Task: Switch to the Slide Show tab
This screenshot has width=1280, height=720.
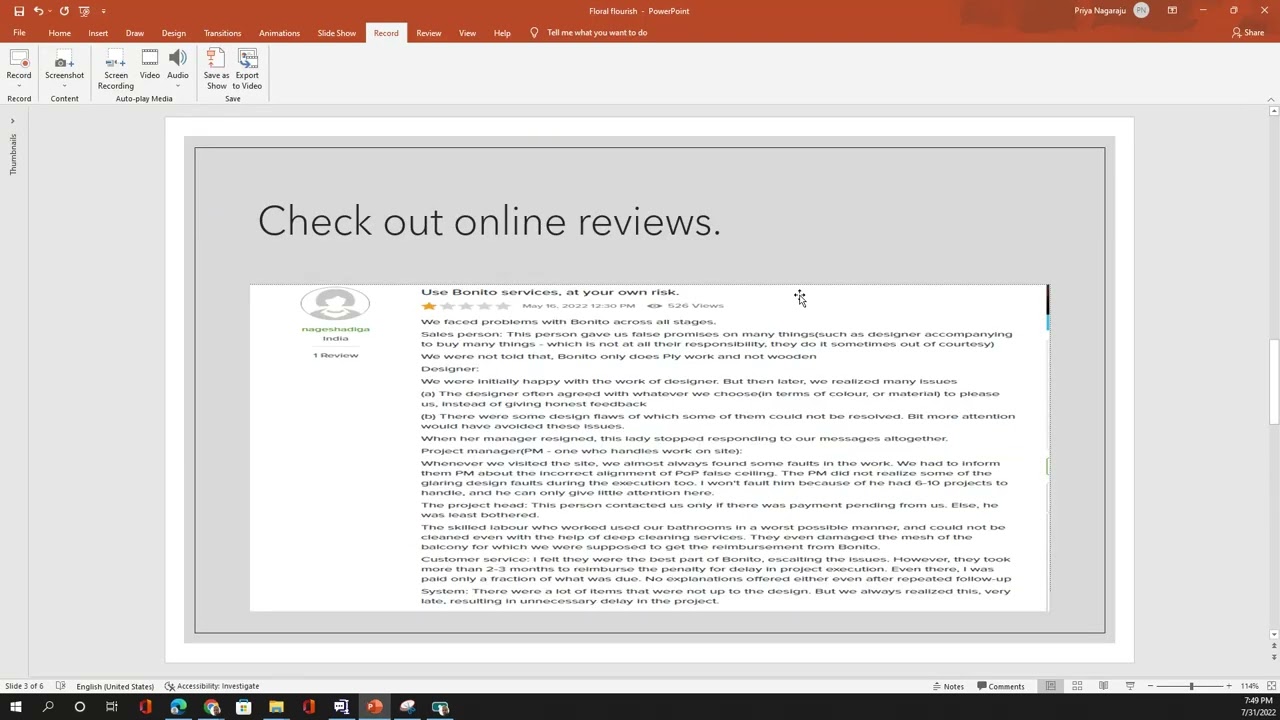Action: tap(337, 33)
